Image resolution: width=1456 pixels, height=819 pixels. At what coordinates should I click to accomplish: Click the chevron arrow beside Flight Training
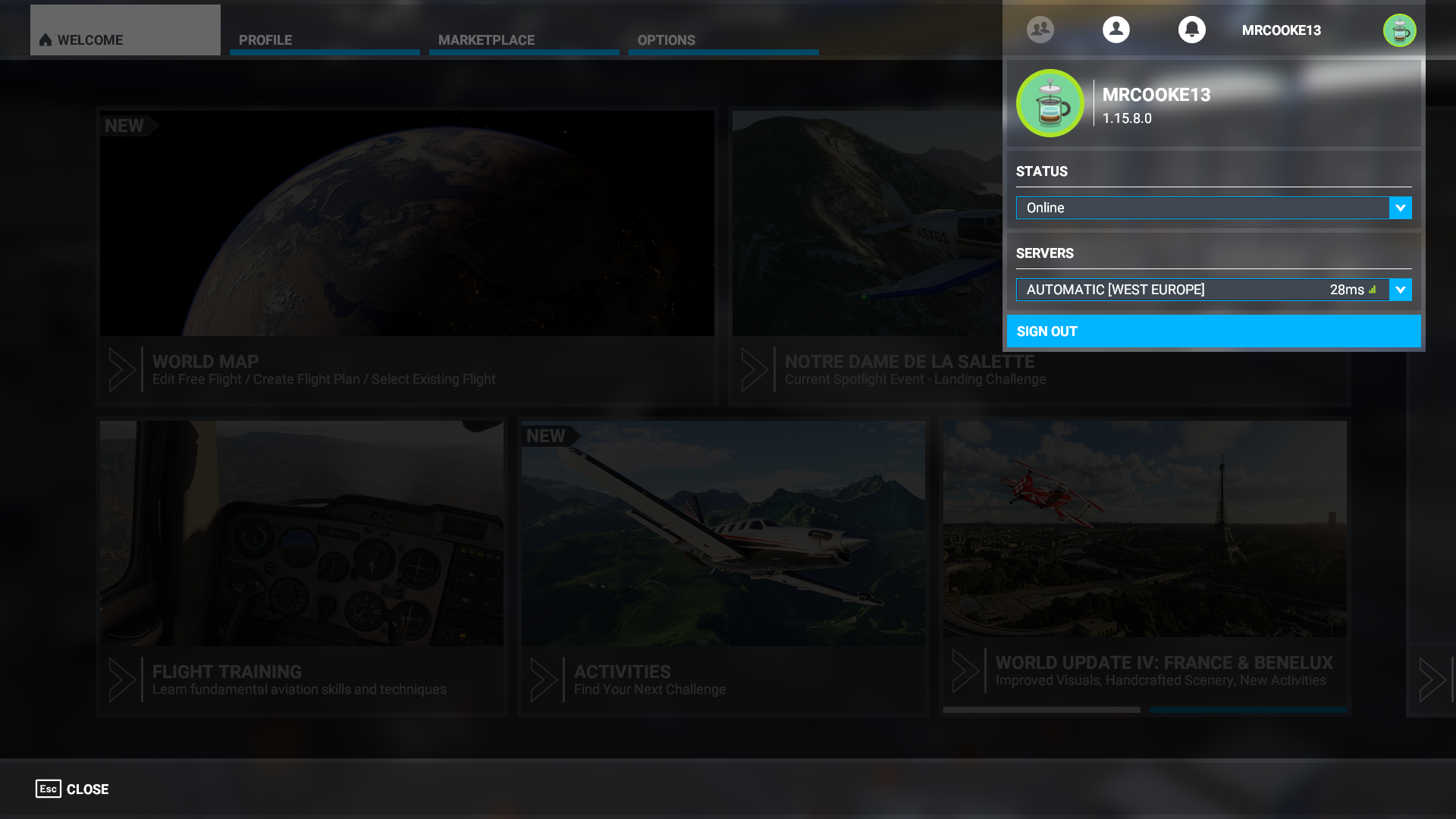tap(122, 679)
